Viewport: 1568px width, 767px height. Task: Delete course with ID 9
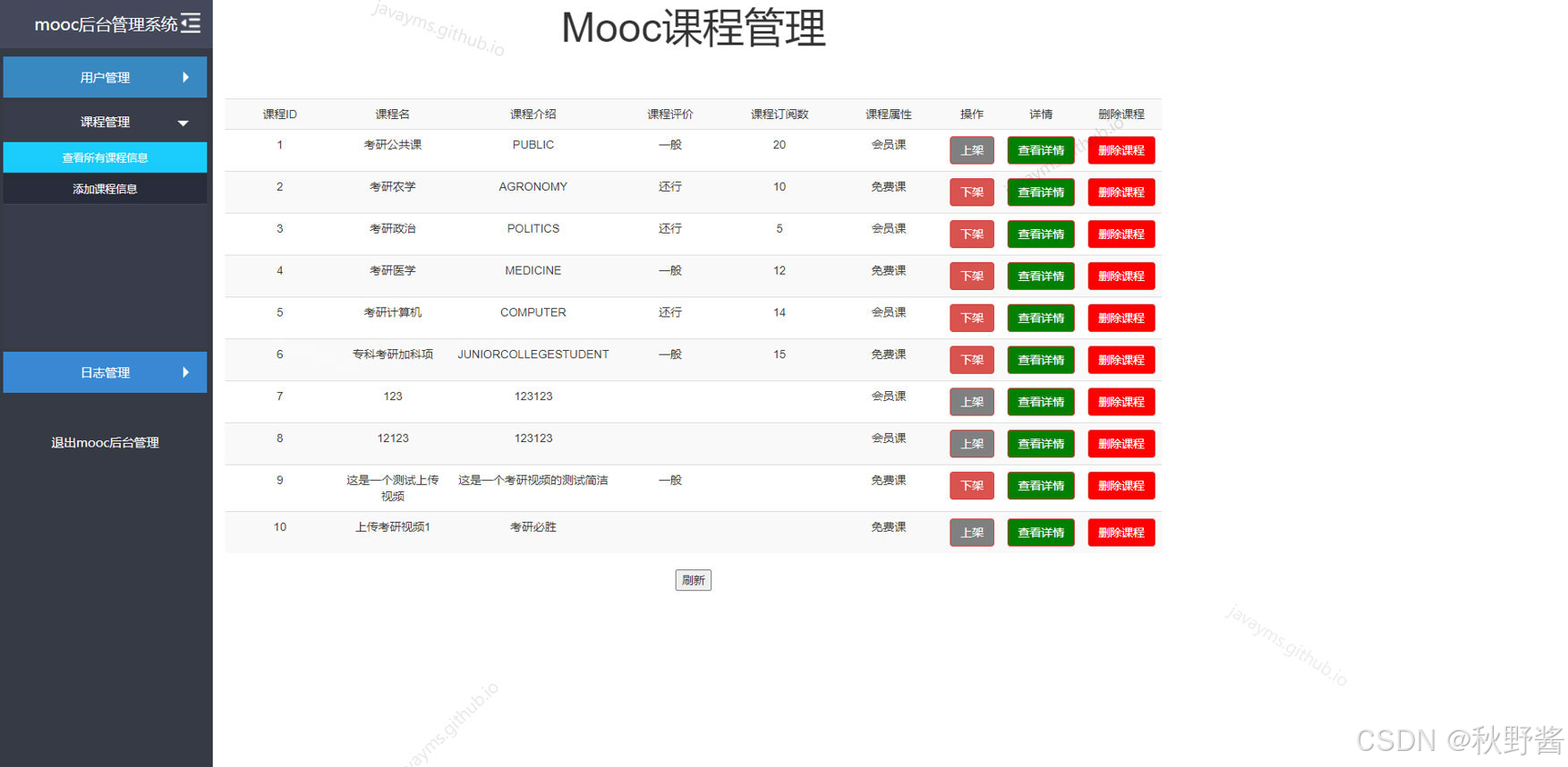(x=1121, y=486)
